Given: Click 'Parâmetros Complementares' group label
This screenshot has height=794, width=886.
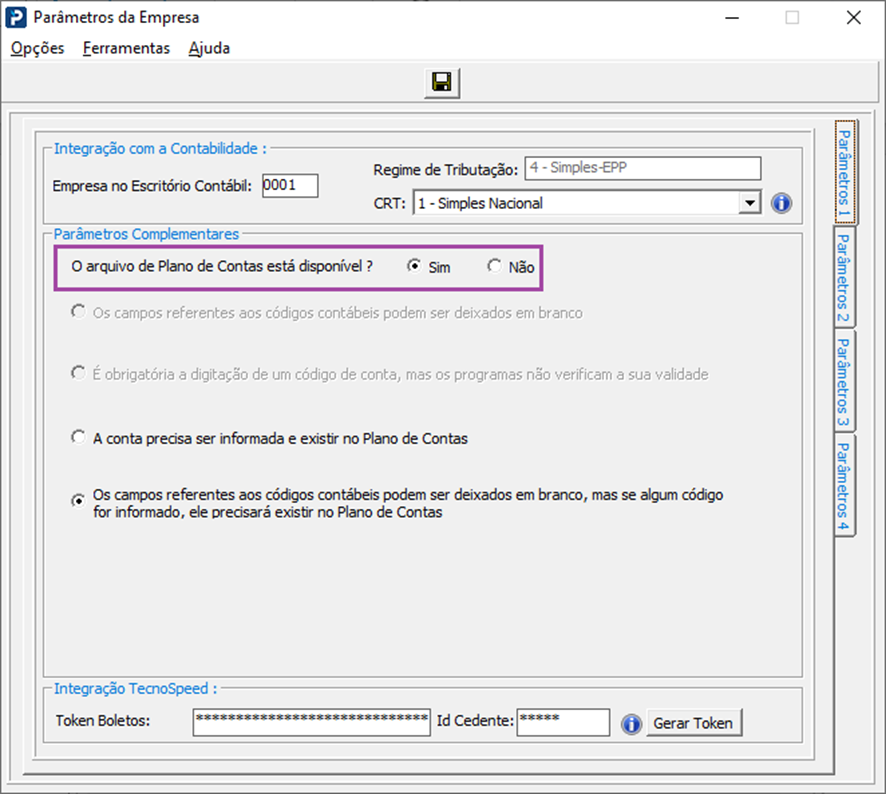Looking at the screenshot, I should tap(146, 234).
